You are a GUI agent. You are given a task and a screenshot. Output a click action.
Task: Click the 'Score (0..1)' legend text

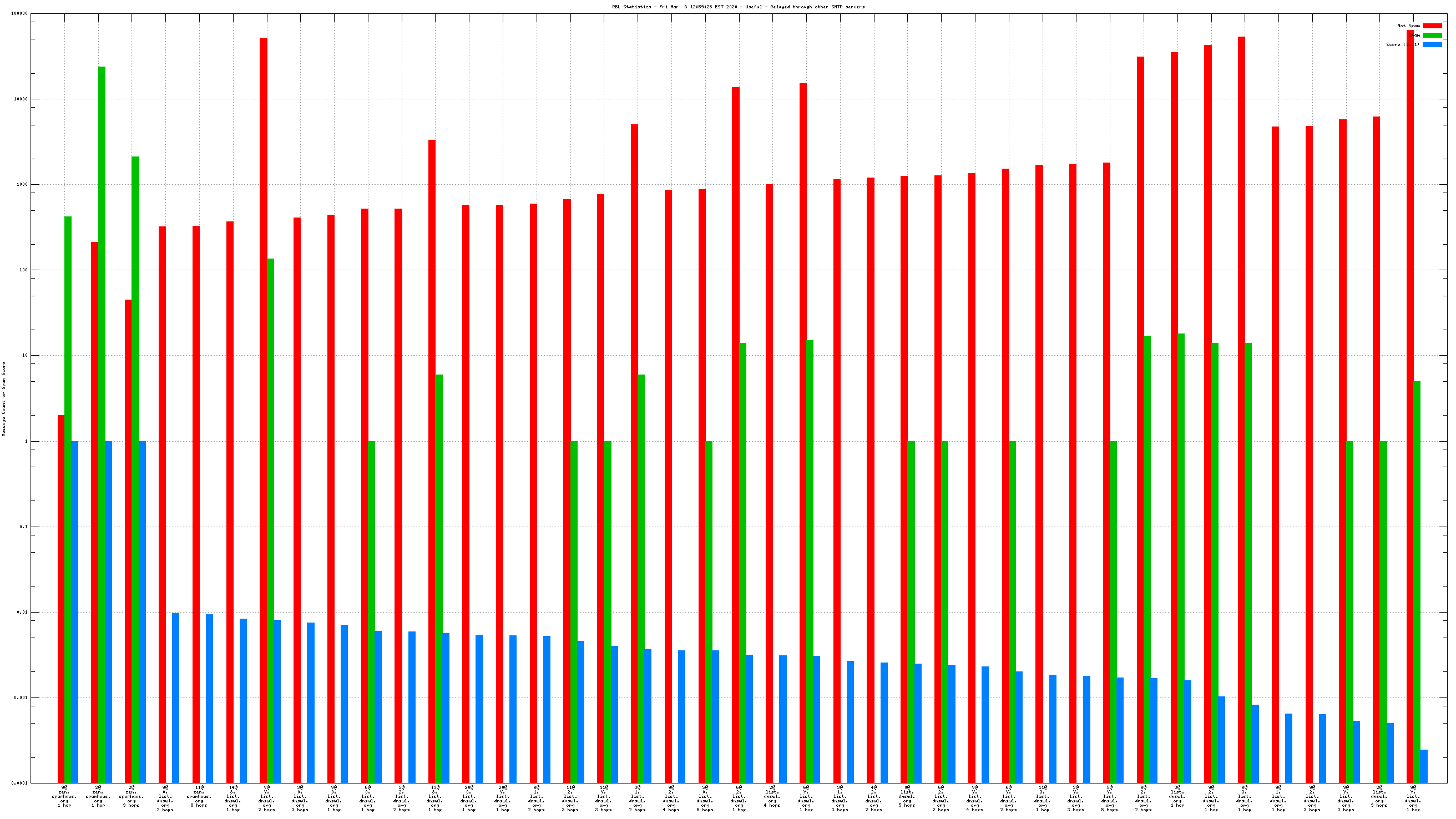pyautogui.click(x=1402, y=44)
